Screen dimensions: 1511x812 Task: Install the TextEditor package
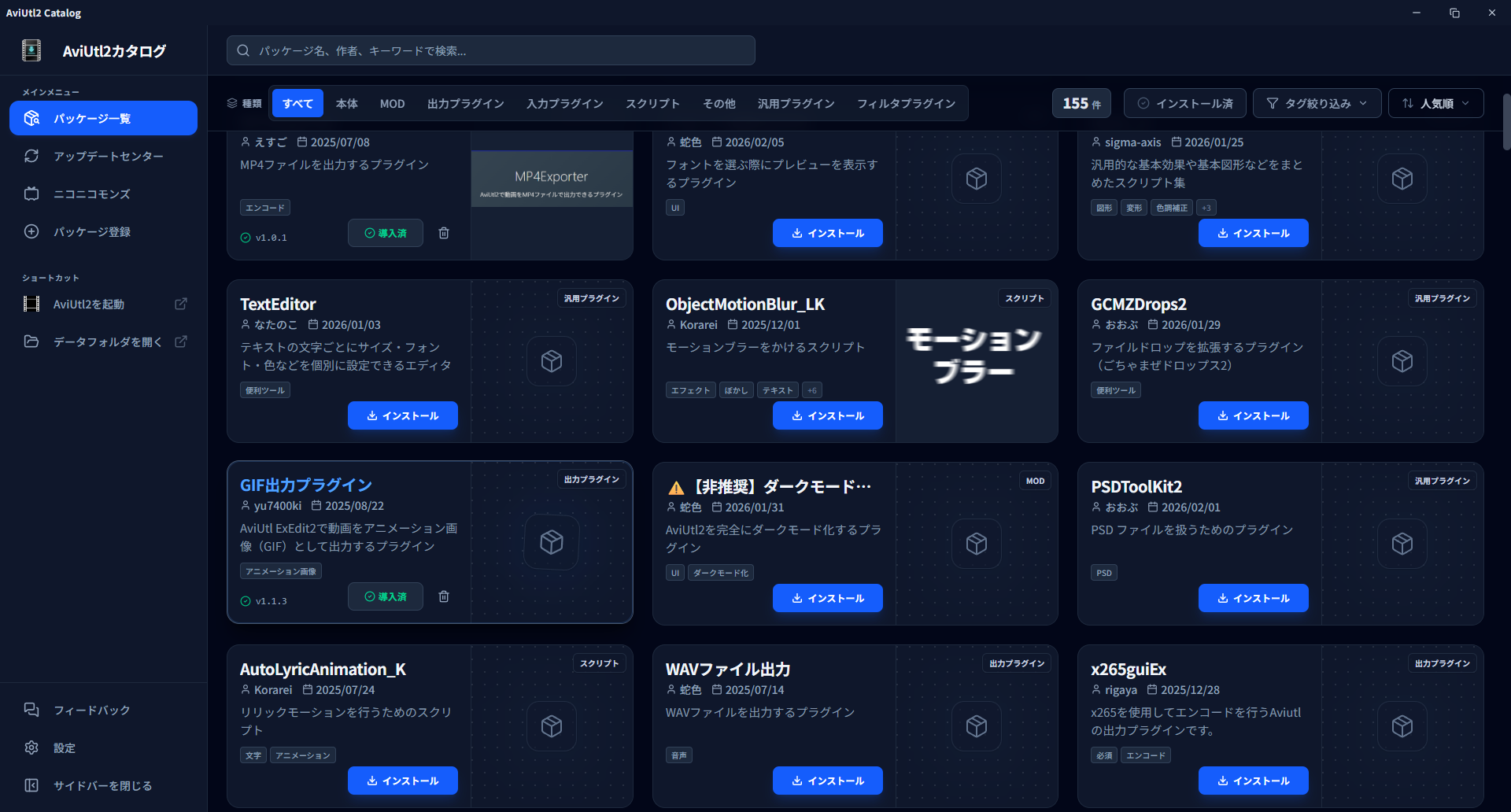pos(403,415)
